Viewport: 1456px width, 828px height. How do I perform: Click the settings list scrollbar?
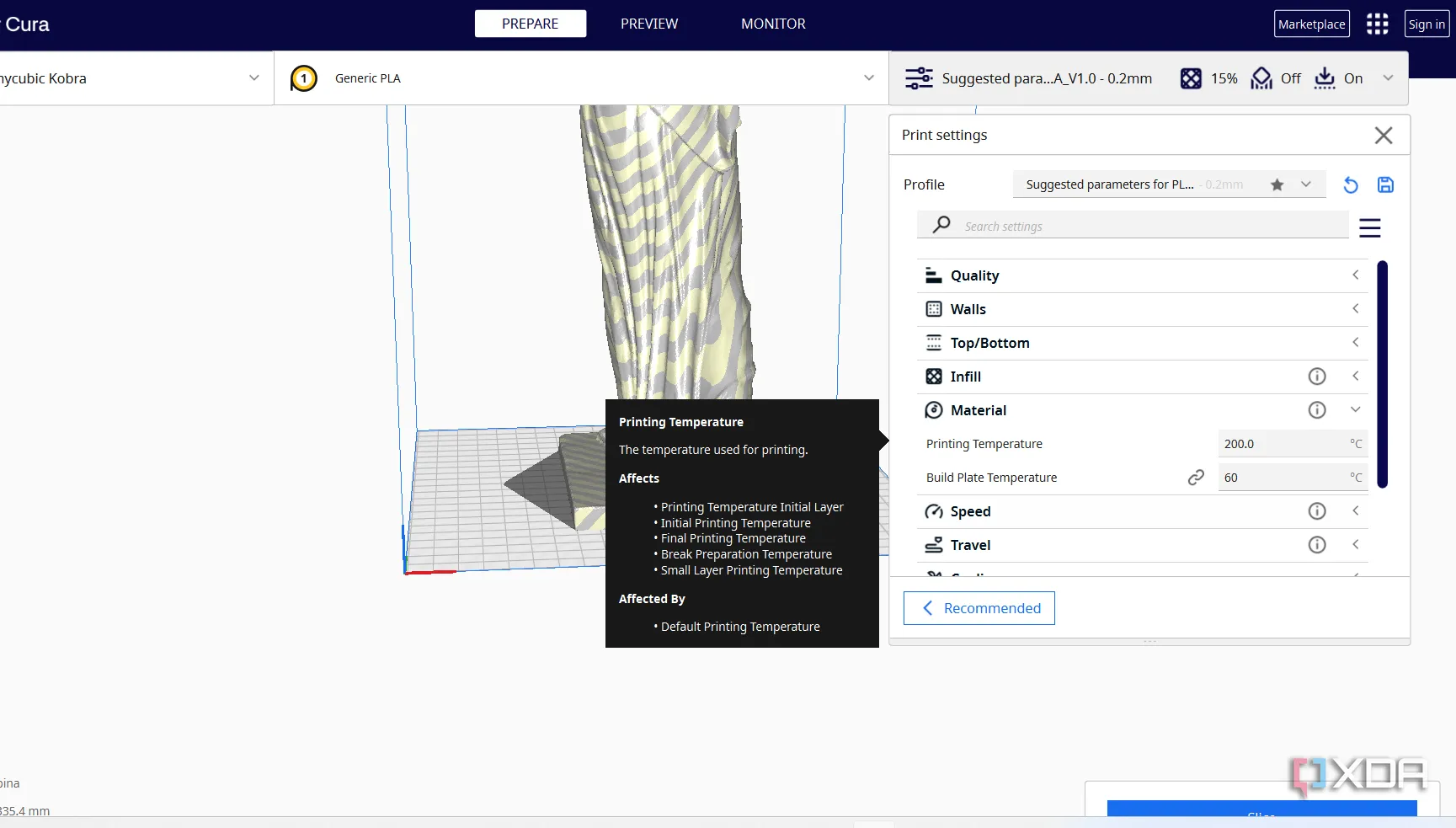1382,375
